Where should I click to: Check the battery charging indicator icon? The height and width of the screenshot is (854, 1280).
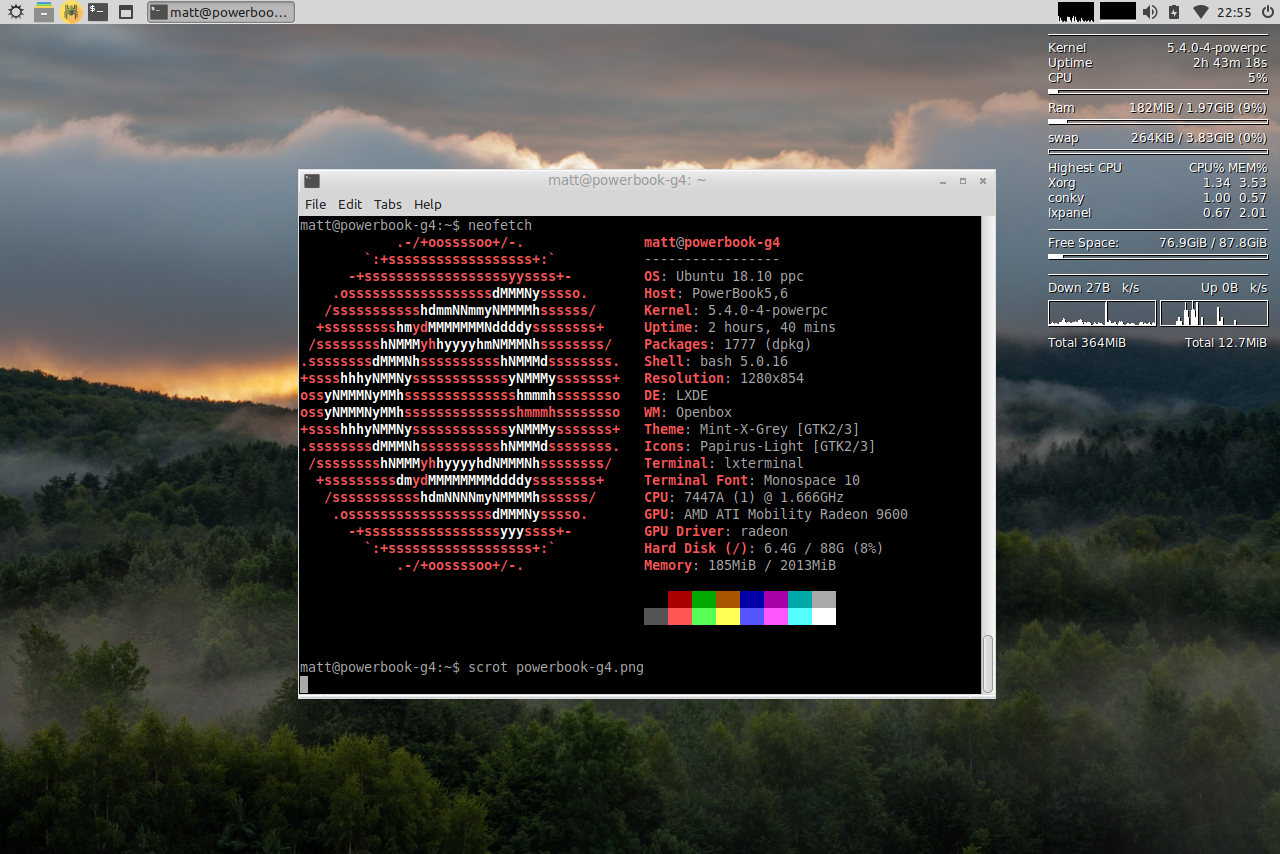(1174, 12)
